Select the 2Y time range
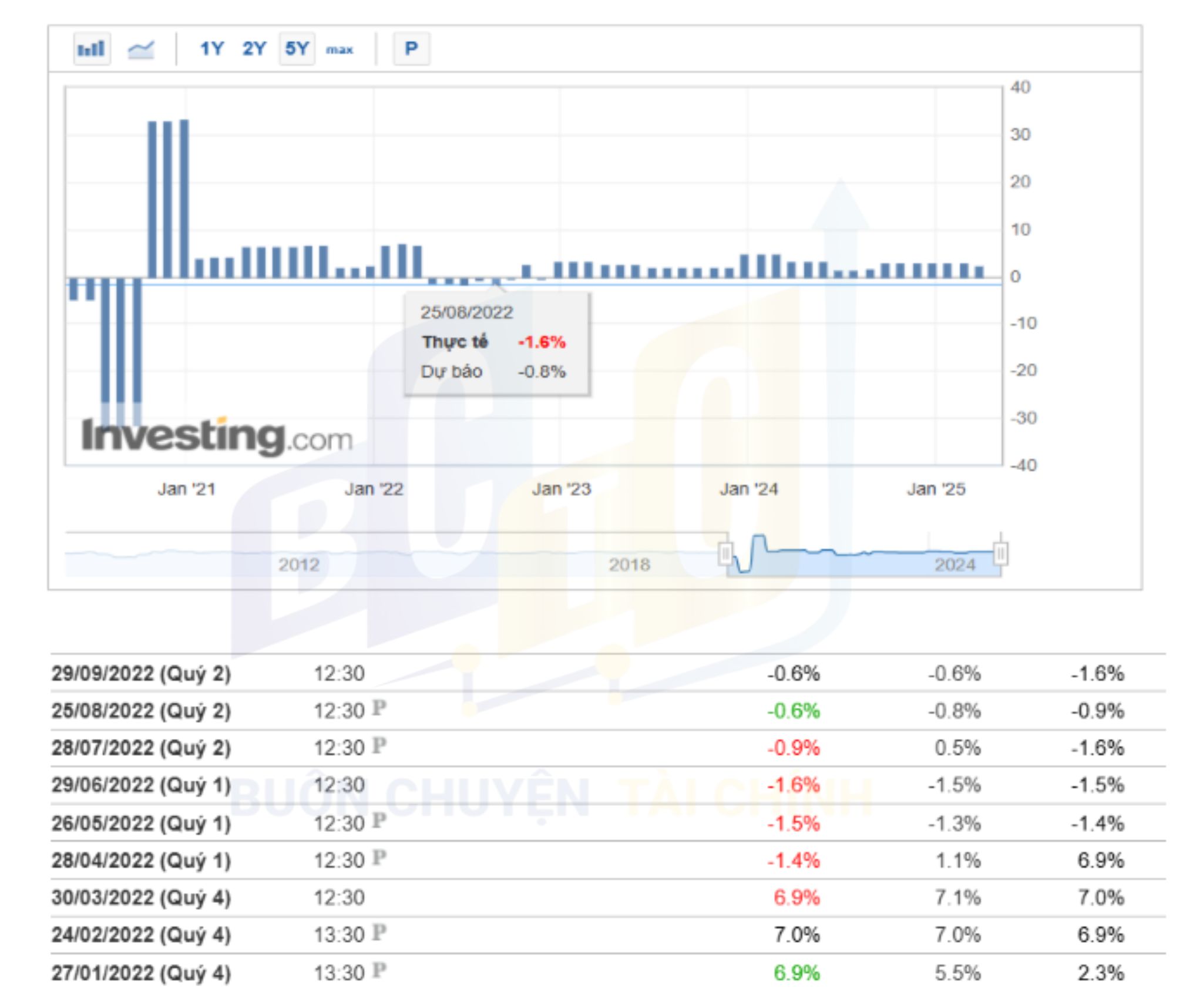 click(x=254, y=49)
